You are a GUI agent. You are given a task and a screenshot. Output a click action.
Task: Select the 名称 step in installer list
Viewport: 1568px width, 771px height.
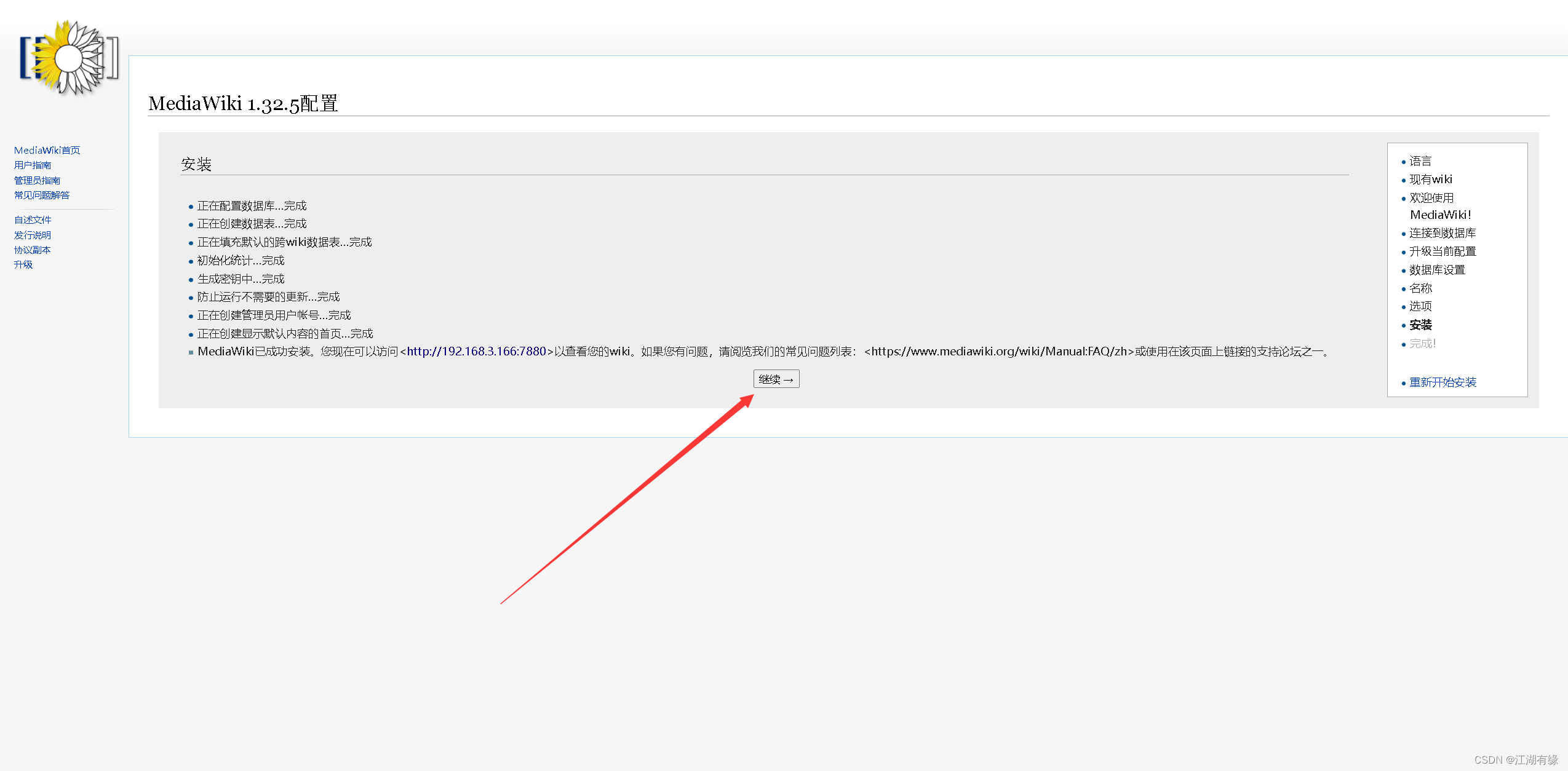tap(1420, 288)
